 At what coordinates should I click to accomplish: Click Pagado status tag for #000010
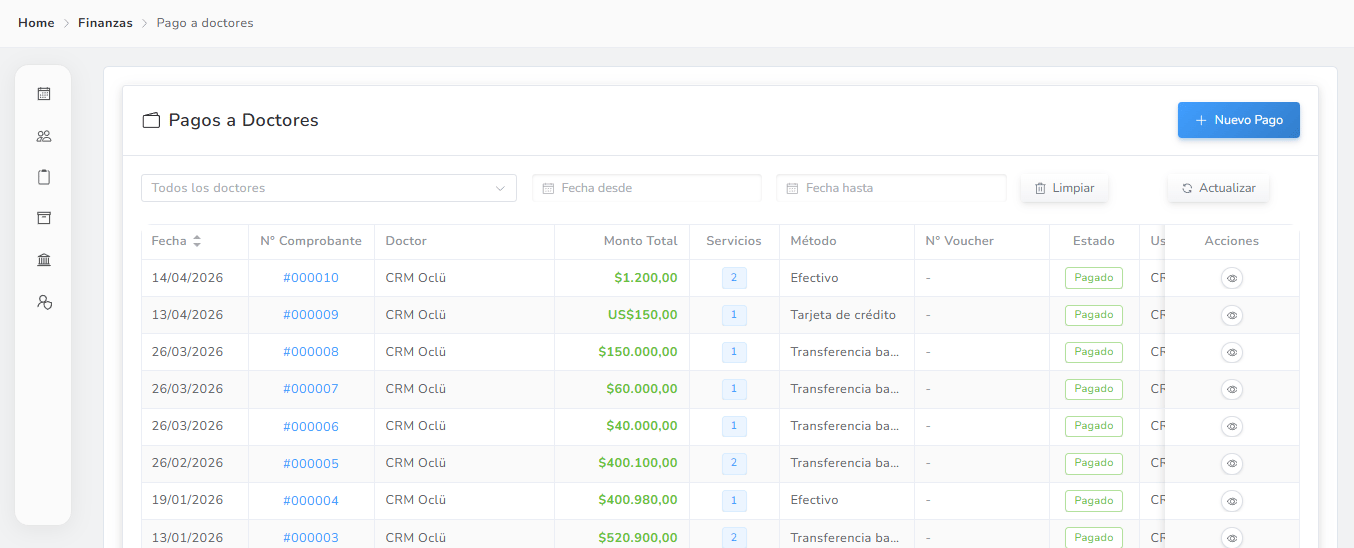point(1094,278)
